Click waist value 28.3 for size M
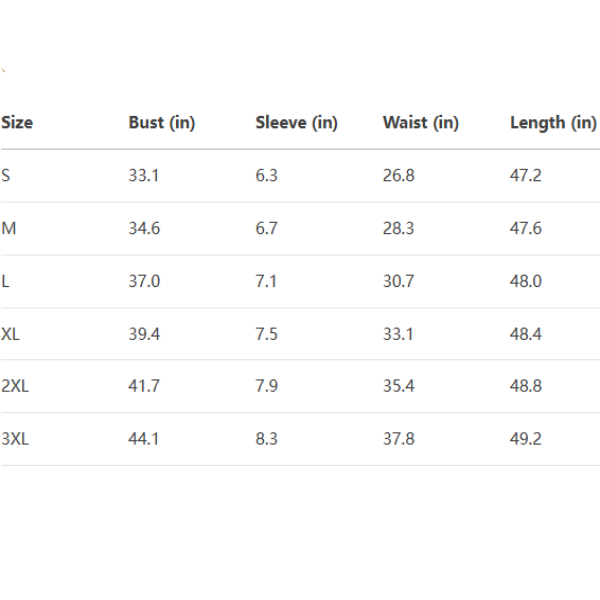 click(x=398, y=228)
